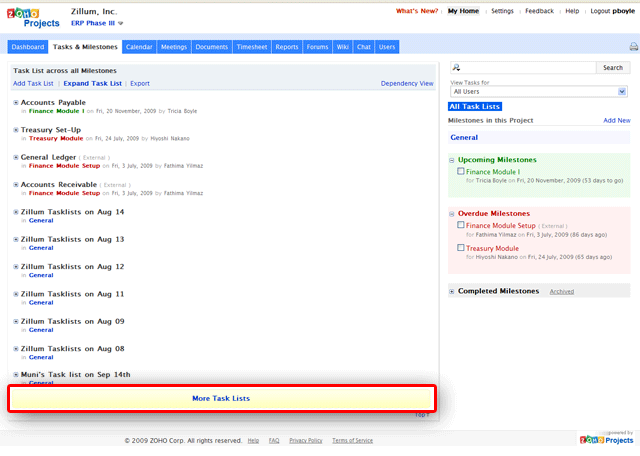Collapse the Upcoming Milestones section
640x456 pixels.
click(452, 160)
